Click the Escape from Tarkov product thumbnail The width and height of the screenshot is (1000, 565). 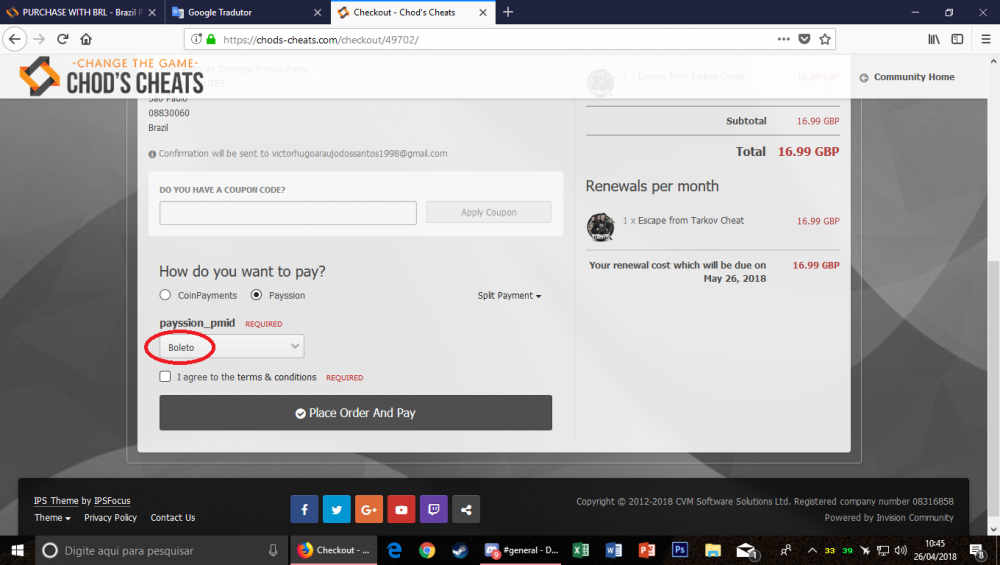tap(600, 226)
